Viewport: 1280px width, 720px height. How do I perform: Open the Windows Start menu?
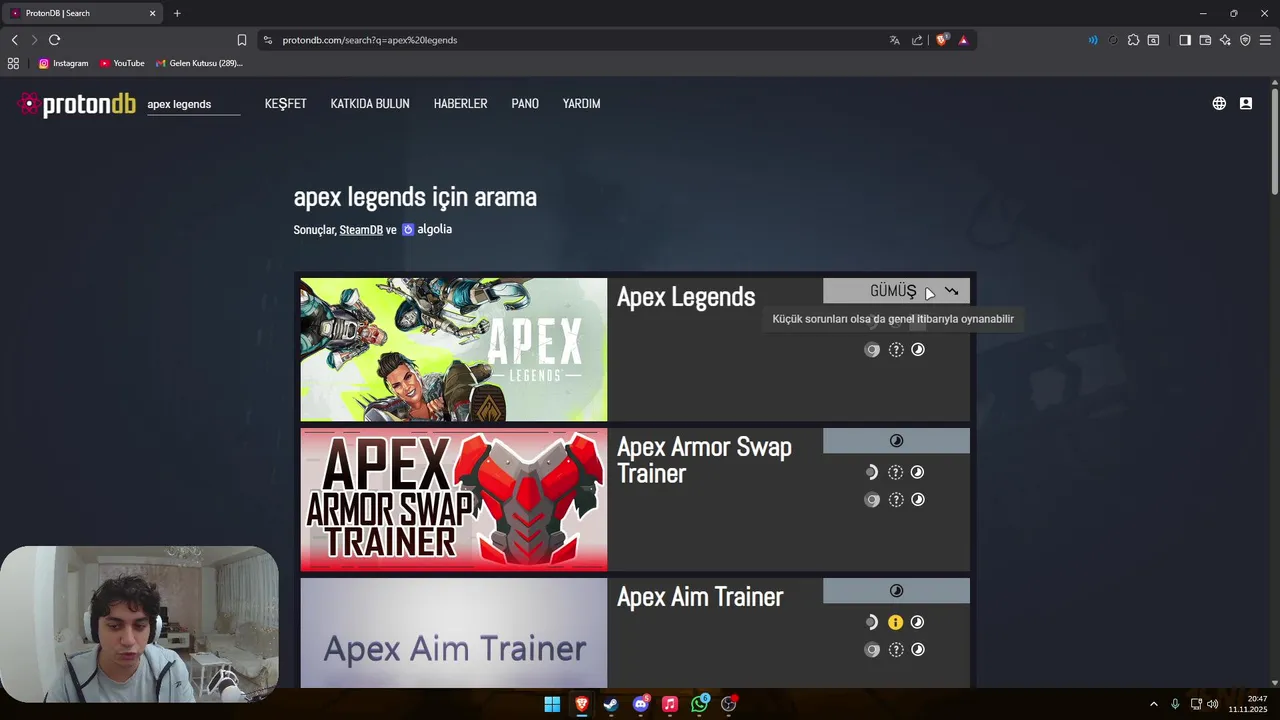(552, 704)
